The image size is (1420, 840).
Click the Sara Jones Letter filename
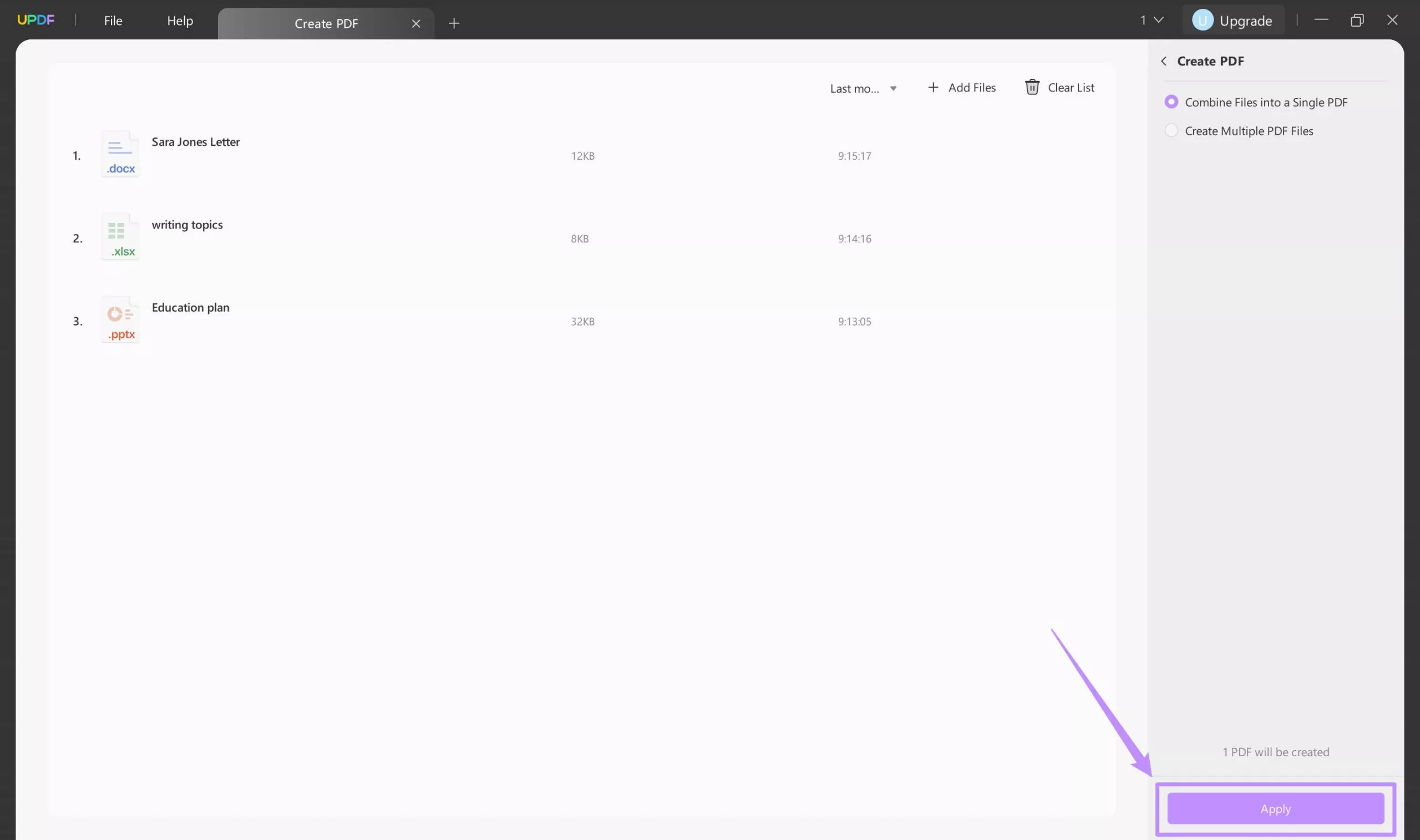pyautogui.click(x=195, y=141)
